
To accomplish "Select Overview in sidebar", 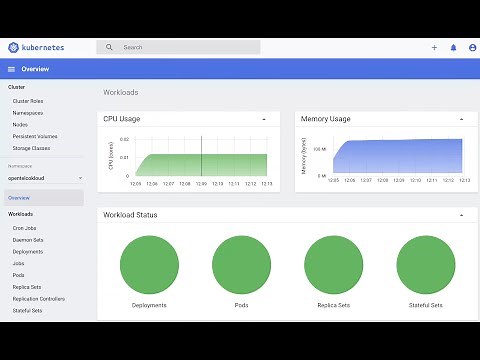I will click(x=44, y=198).
